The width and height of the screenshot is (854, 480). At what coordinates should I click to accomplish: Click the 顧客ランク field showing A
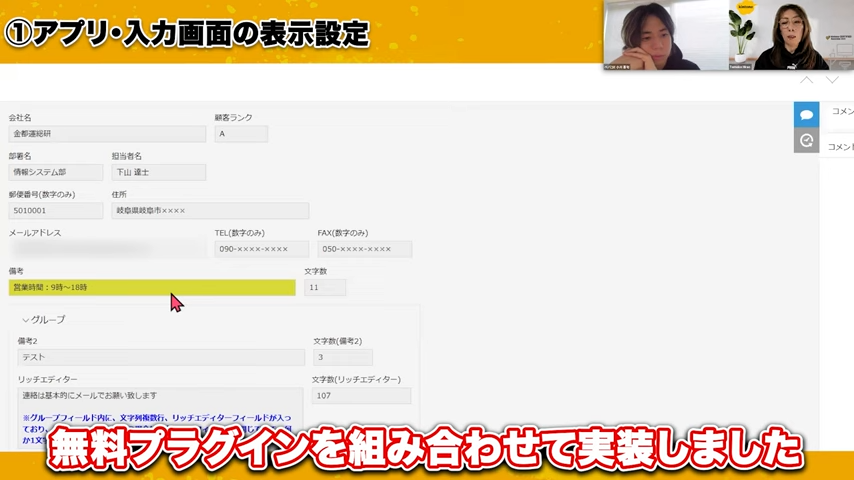pyautogui.click(x=241, y=133)
